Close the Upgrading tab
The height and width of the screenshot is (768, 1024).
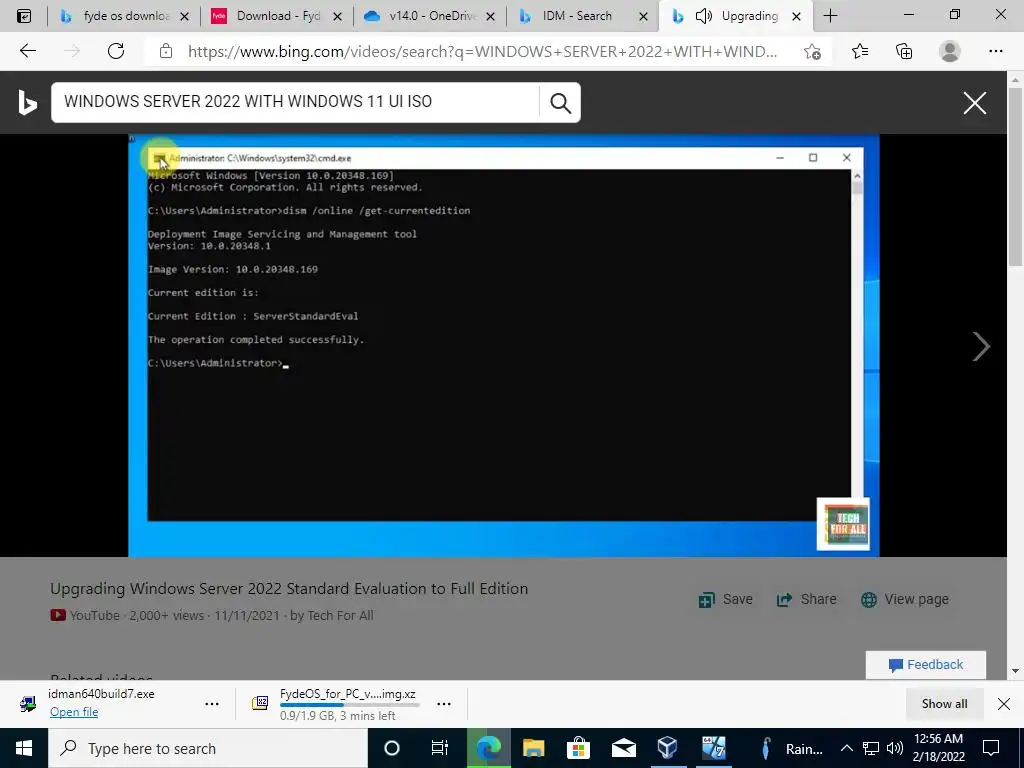coord(796,16)
